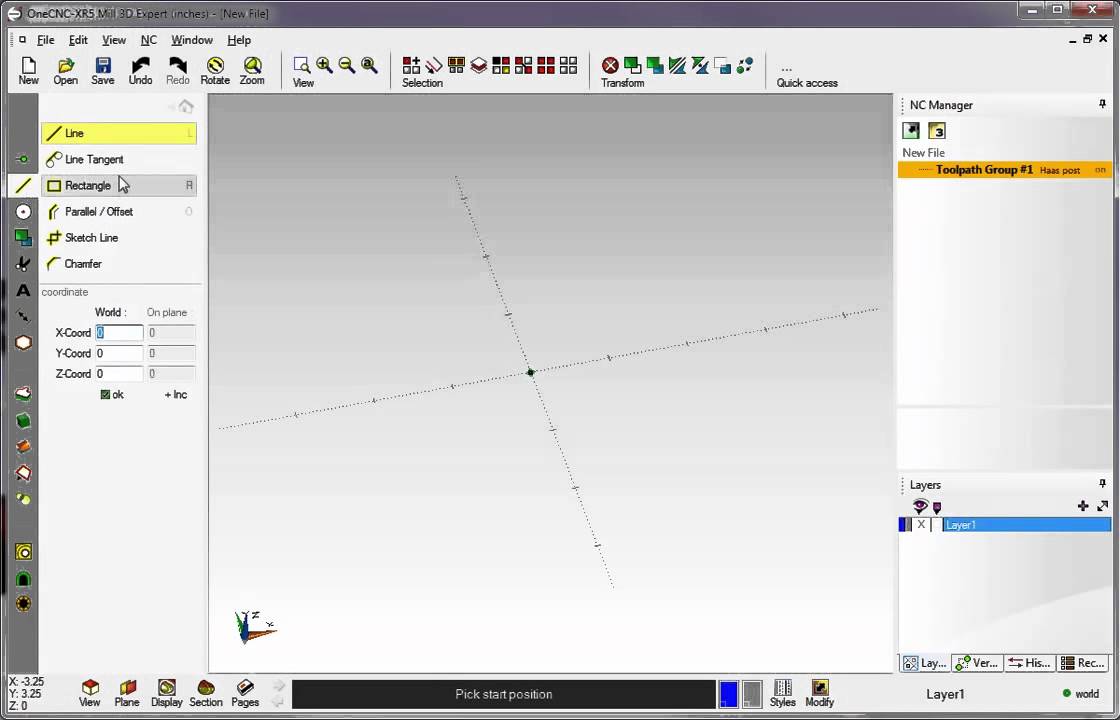Click the New file icon

29,71
